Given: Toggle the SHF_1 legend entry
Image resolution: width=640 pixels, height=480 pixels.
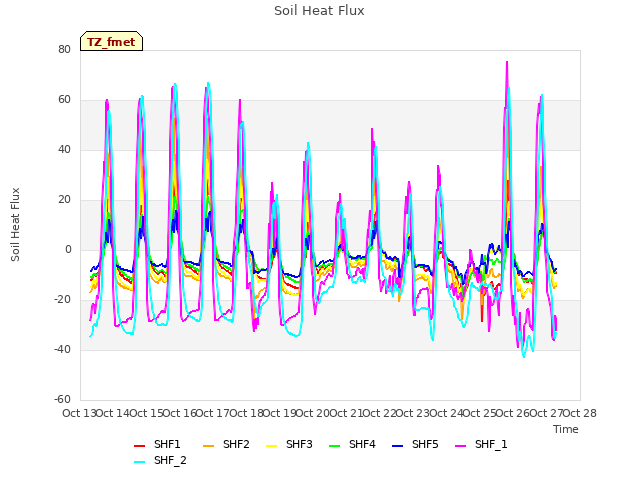Looking at the screenshot, I should [x=481, y=444].
